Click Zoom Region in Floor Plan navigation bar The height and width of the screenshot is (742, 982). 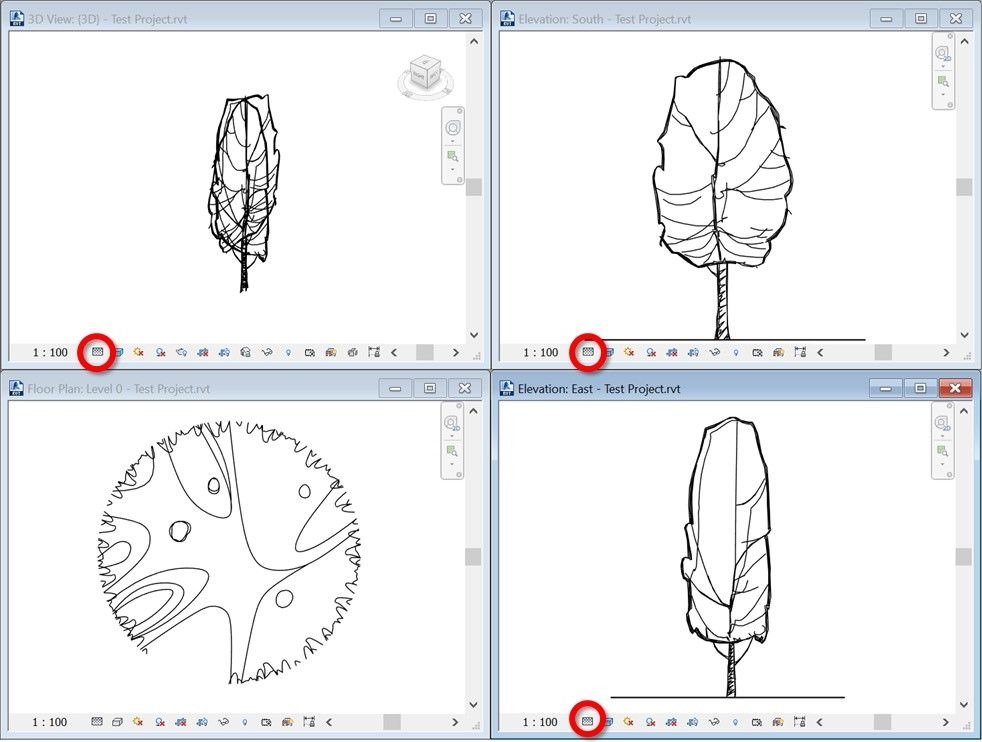[452, 451]
